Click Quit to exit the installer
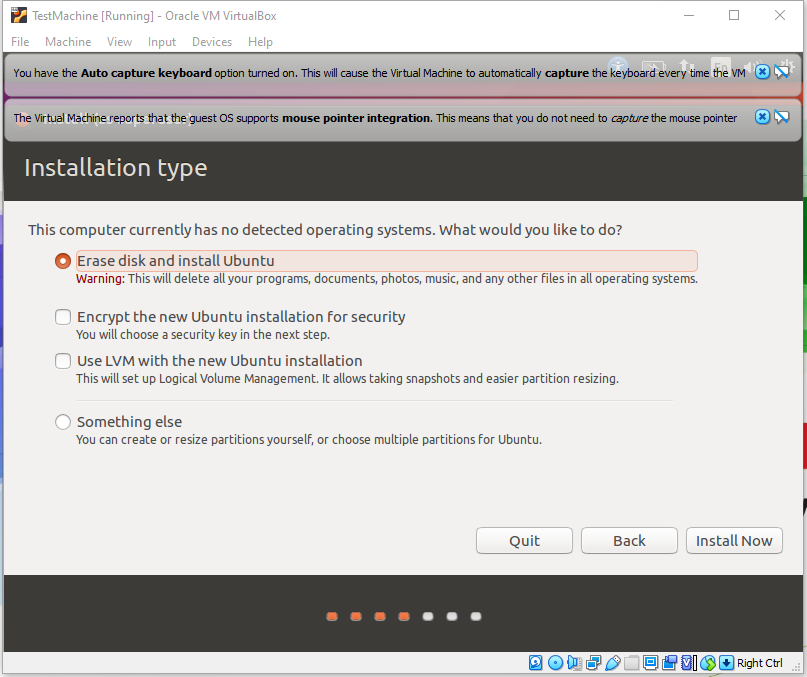807x677 pixels. tap(524, 540)
